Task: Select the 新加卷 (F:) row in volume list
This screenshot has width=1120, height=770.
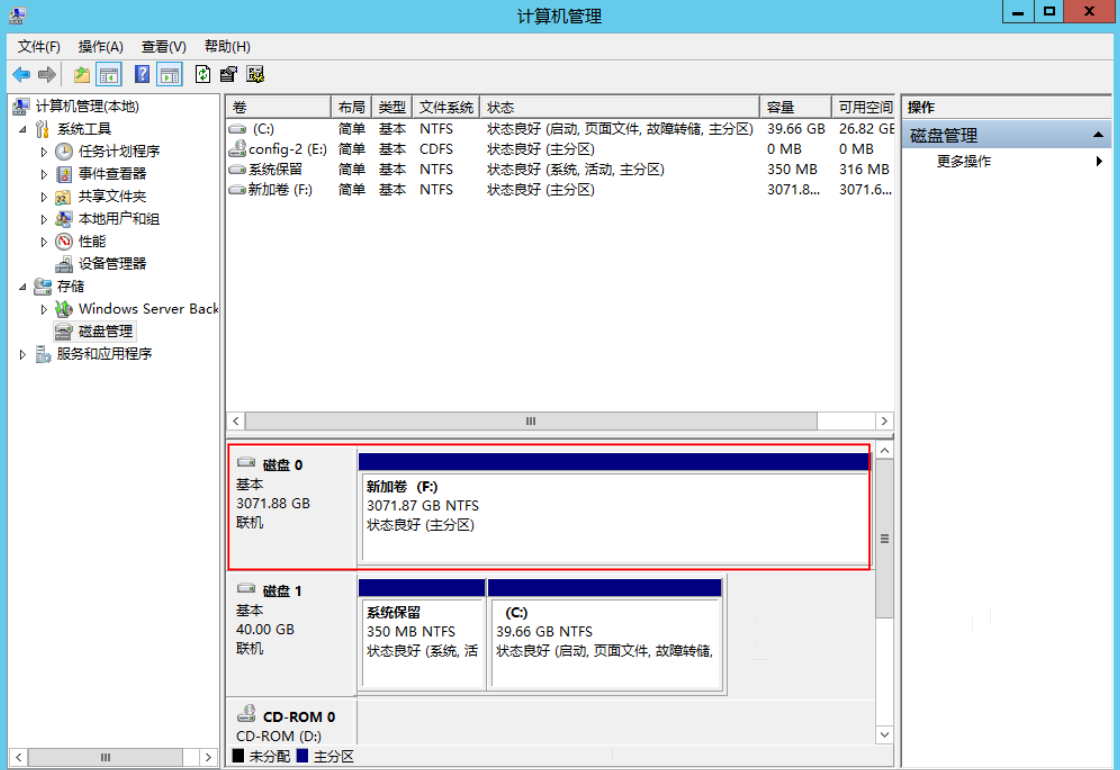Action: pyautogui.click(x=560, y=190)
